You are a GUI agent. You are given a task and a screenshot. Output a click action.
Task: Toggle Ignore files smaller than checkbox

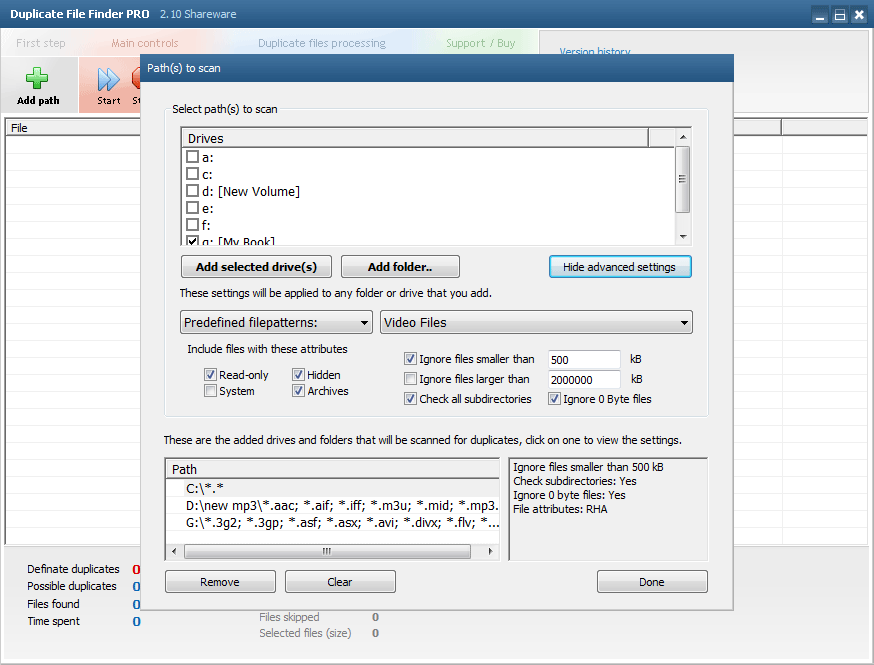coord(410,358)
